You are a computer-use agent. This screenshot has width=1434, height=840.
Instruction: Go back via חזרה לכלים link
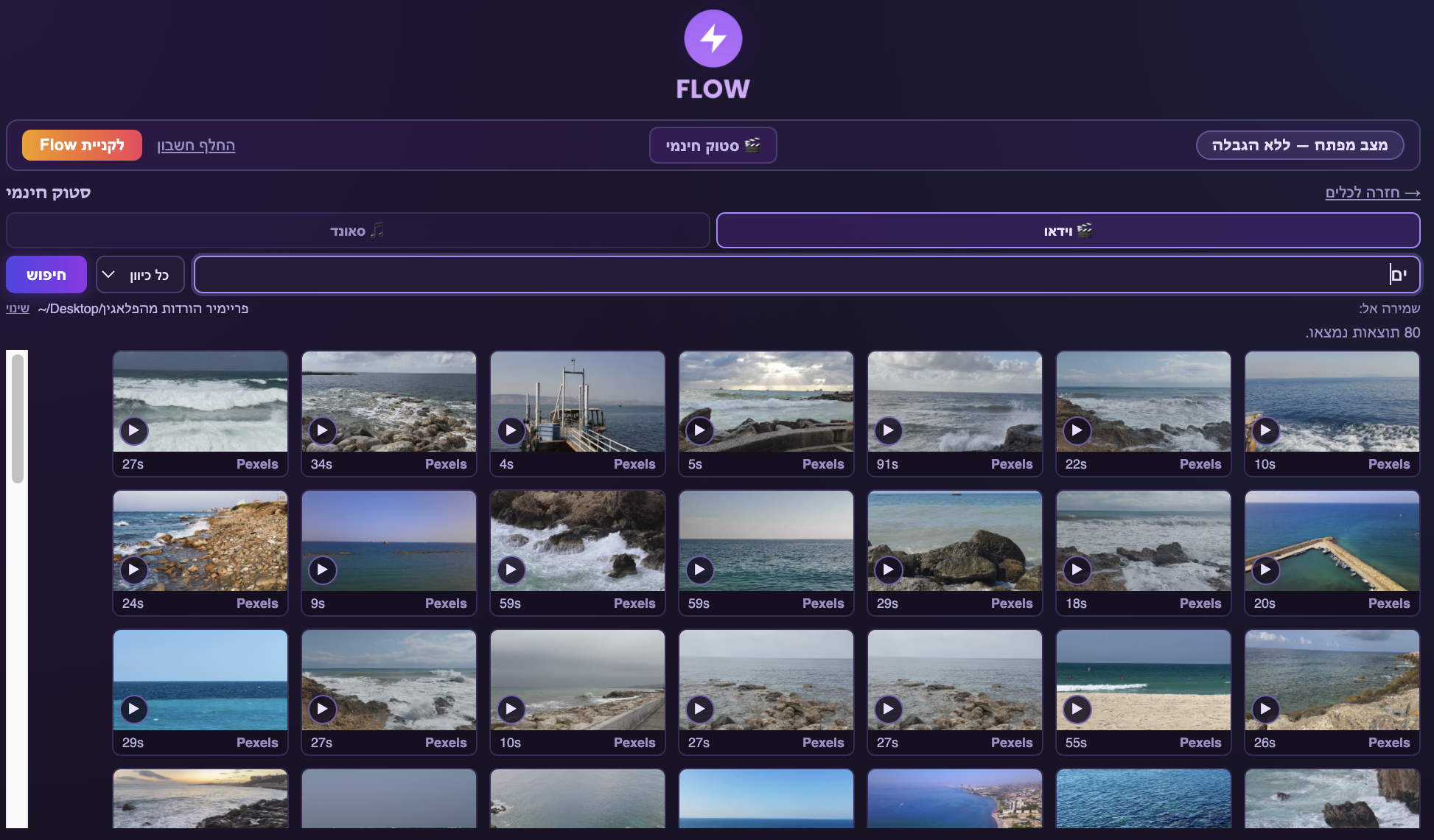tap(1373, 192)
